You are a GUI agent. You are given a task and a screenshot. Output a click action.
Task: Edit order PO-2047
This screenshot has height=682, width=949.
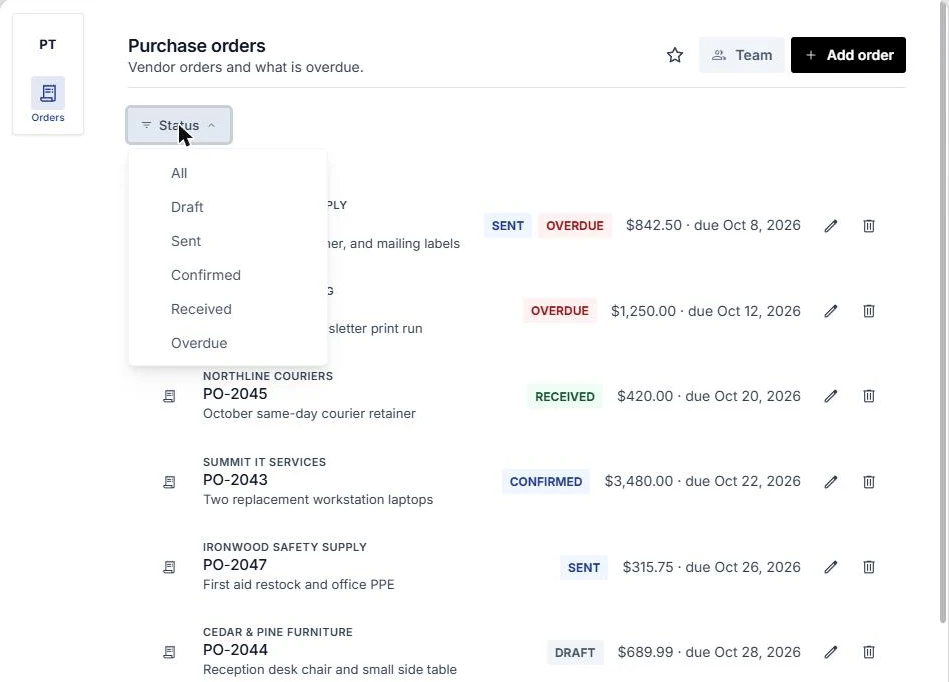pos(831,567)
